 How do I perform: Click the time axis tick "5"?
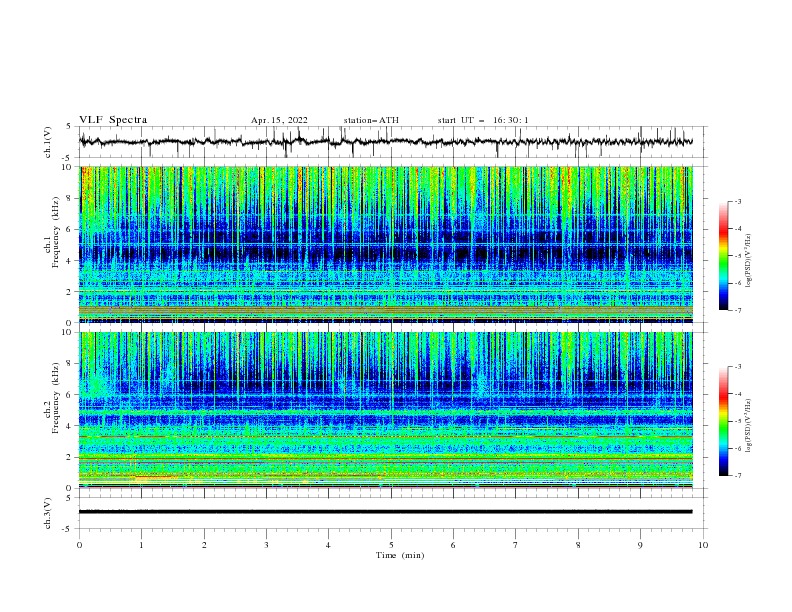click(x=391, y=545)
